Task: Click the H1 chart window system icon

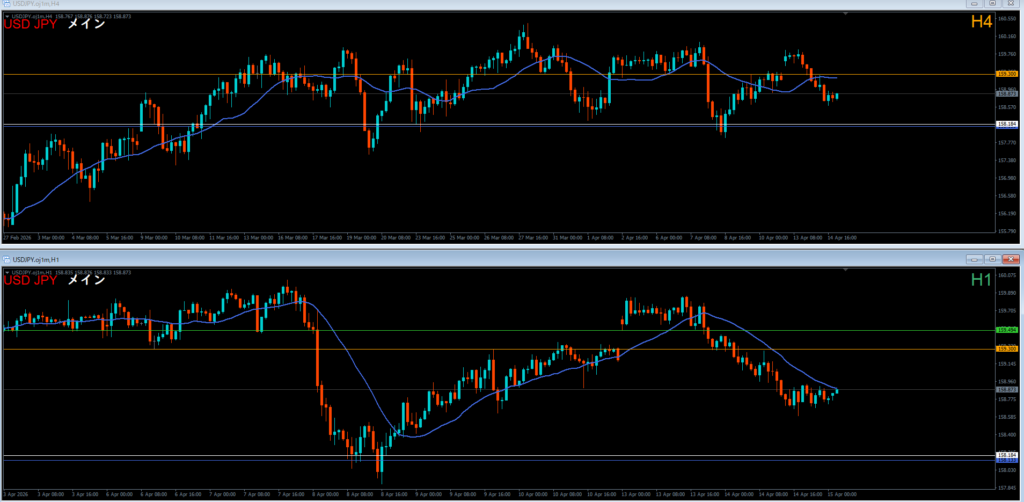Action: point(6,259)
